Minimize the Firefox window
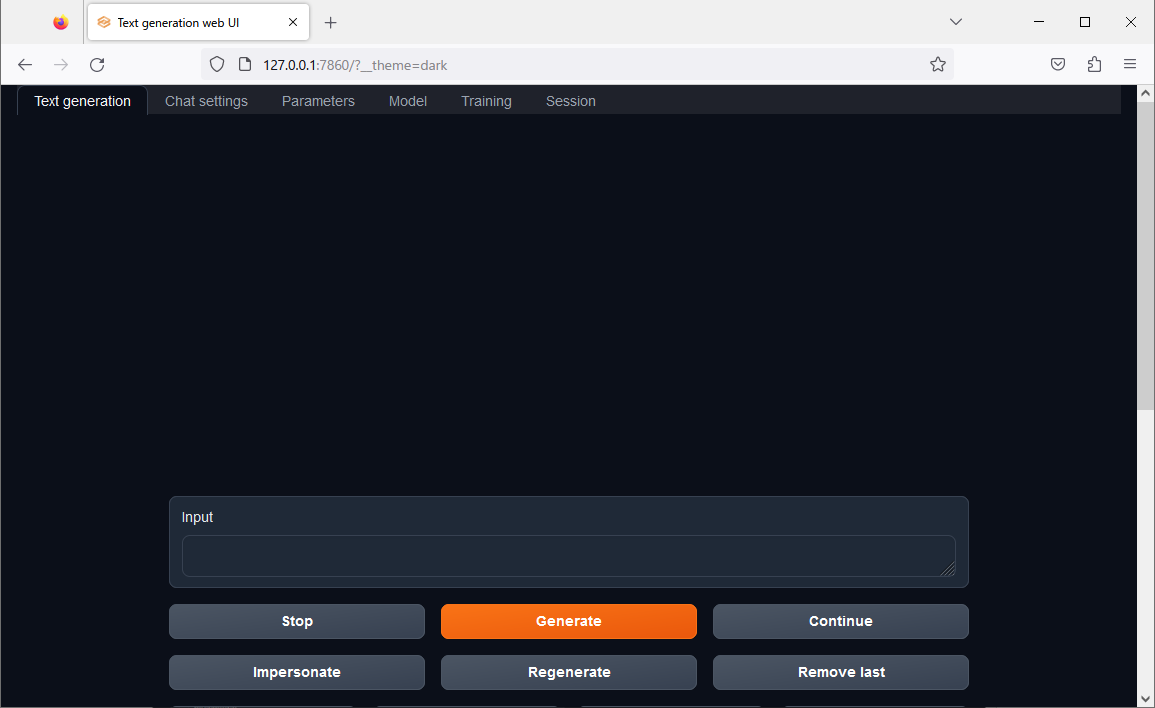The image size is (1155, 708). pyautogui.click(x=1039, y=22)
